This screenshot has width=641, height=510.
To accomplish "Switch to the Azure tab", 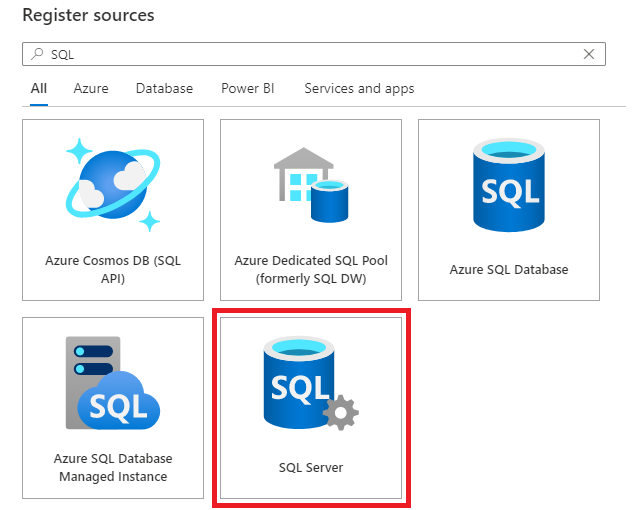I will click(x=91, y=88).
